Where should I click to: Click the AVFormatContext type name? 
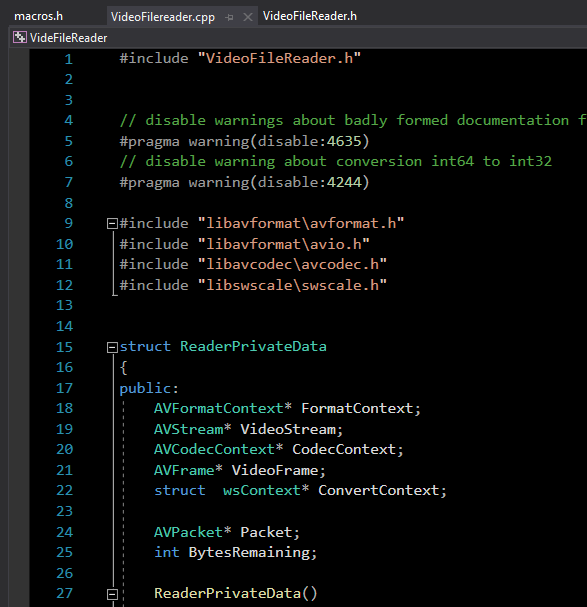[219, 408]
